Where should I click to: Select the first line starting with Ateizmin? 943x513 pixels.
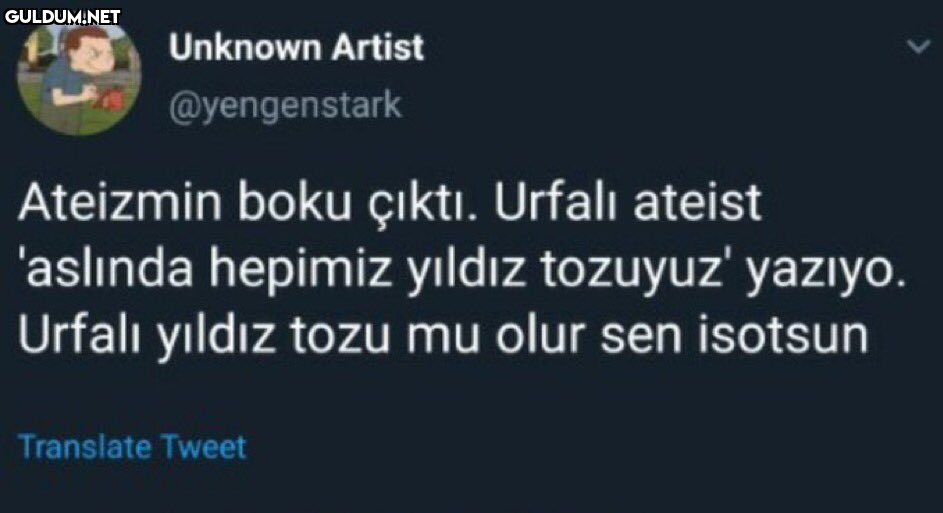click(390, 204)
